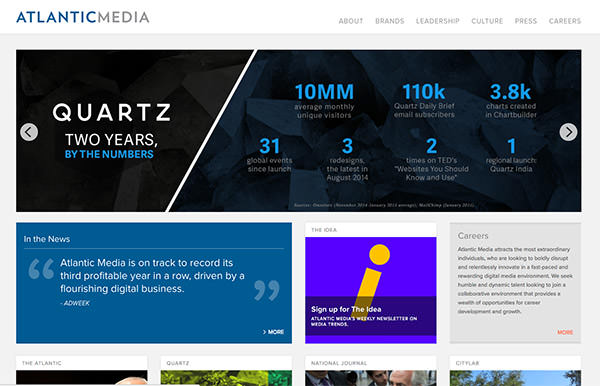
Task: Click More in the In the News panel
Action: point(273,332)
